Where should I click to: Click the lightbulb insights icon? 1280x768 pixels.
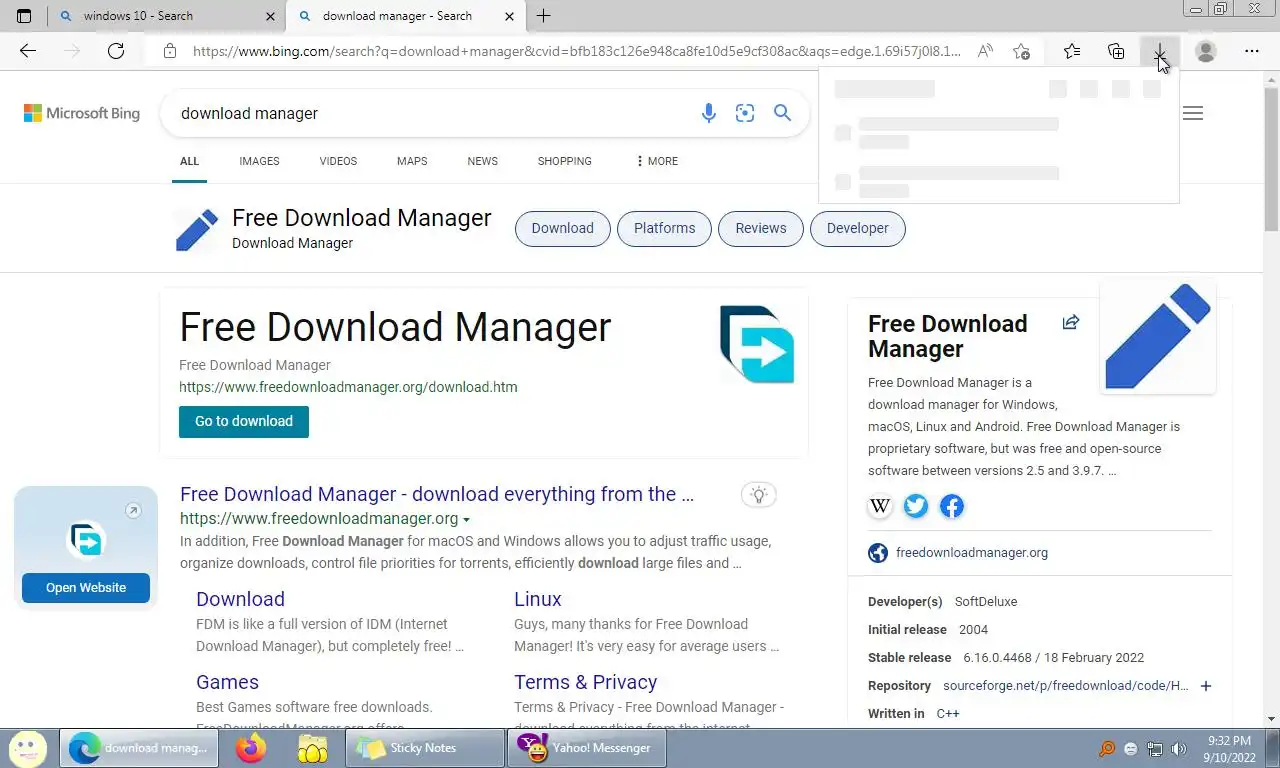coord(759,494)
